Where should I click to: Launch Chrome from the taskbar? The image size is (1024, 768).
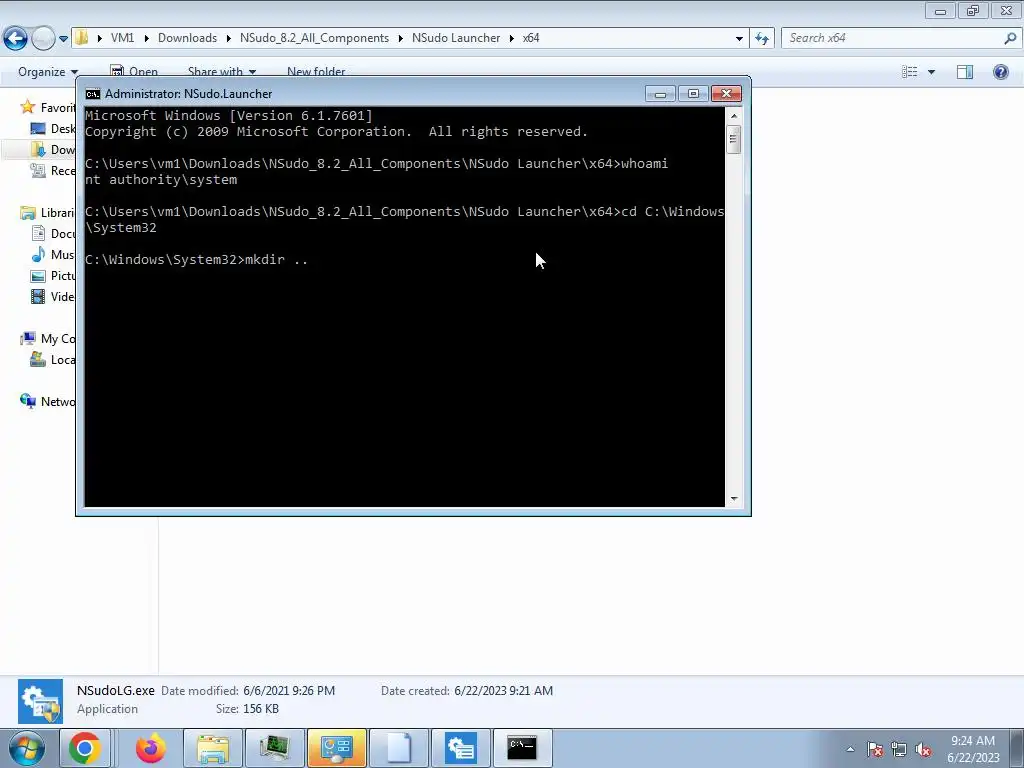click(x=84, y=748)
